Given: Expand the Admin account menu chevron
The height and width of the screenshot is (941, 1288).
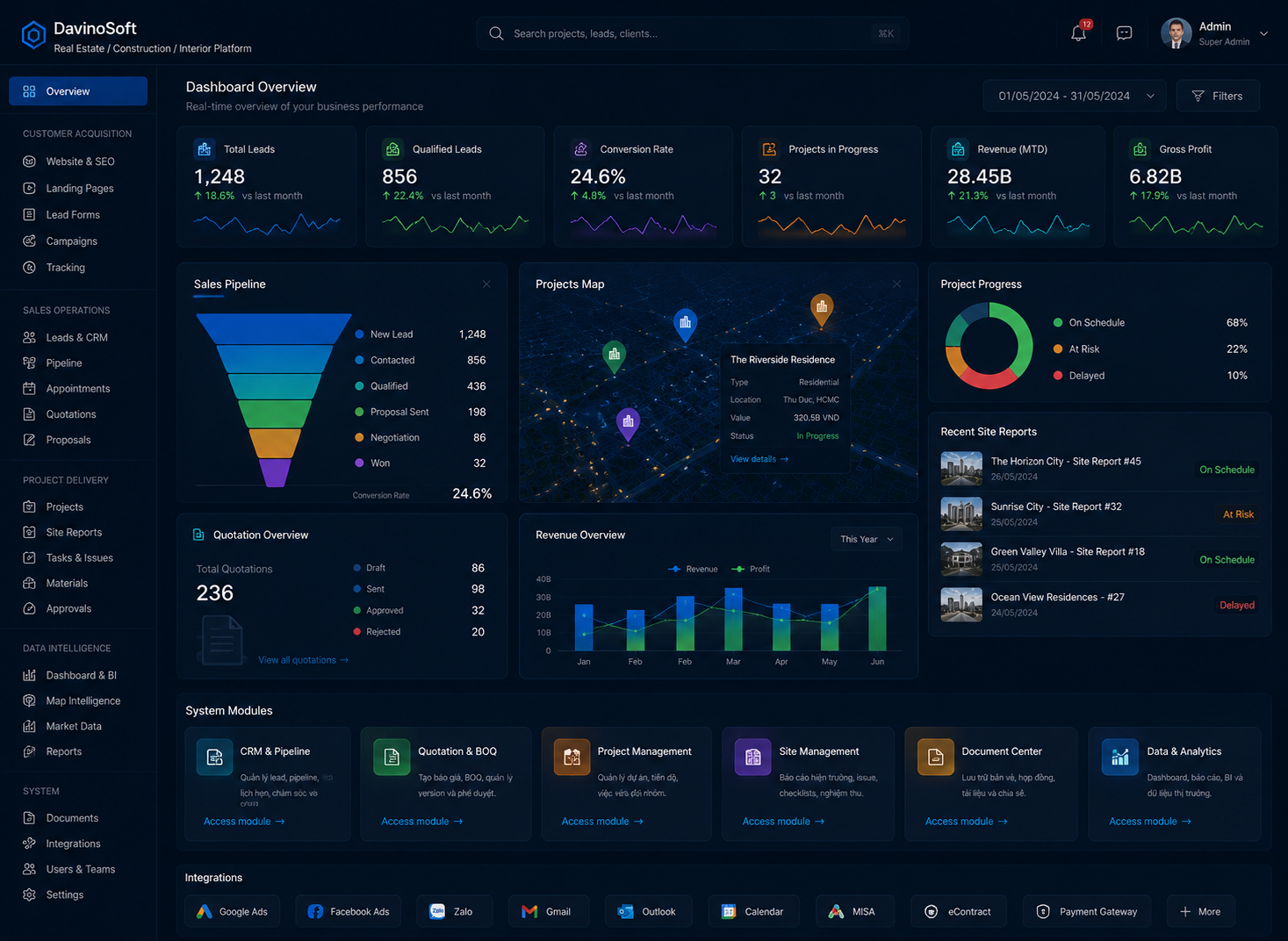Looking at the screenshot, I should 1264,33.
